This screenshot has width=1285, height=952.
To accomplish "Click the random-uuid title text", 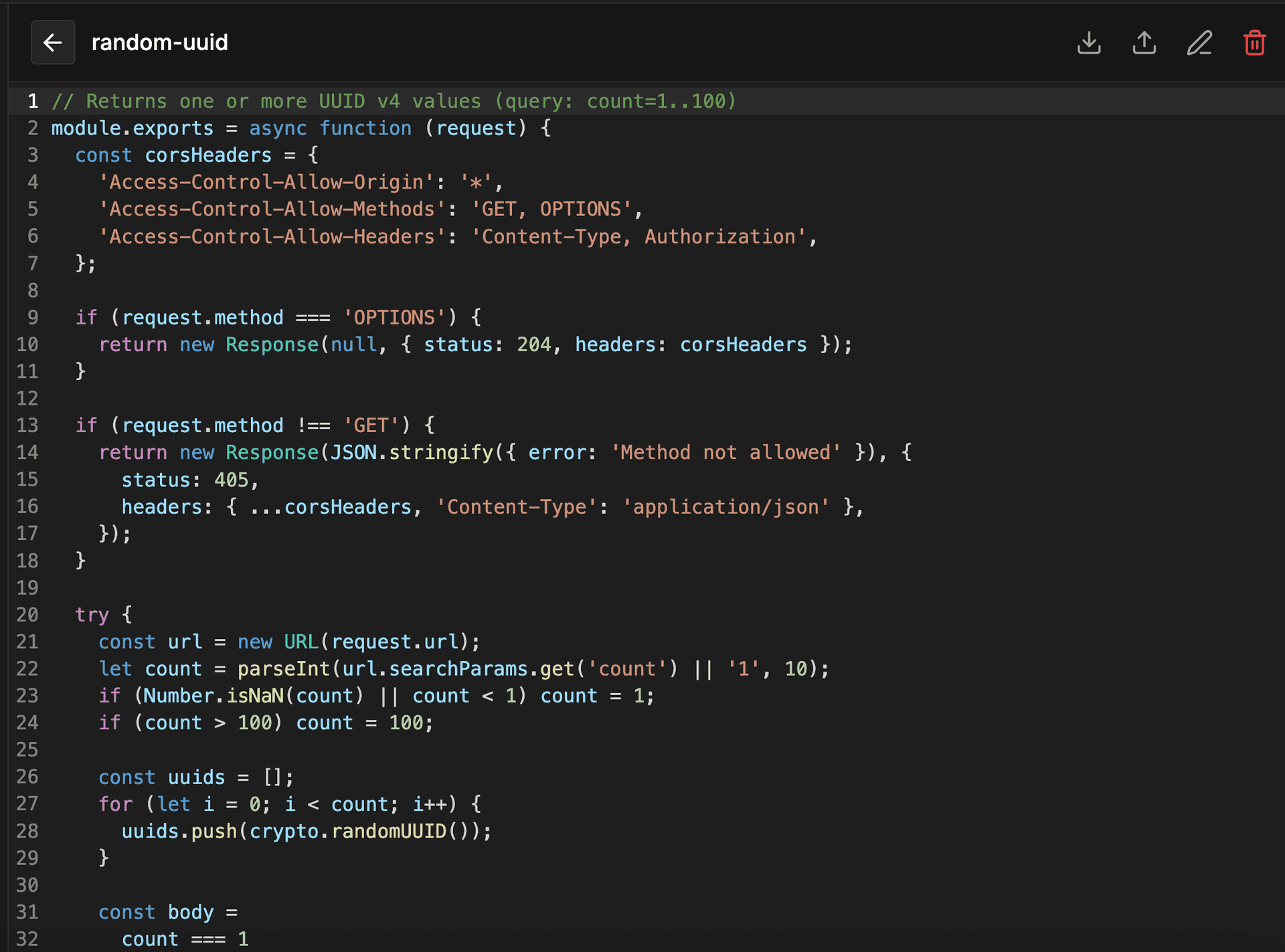I will pos(159,42).
